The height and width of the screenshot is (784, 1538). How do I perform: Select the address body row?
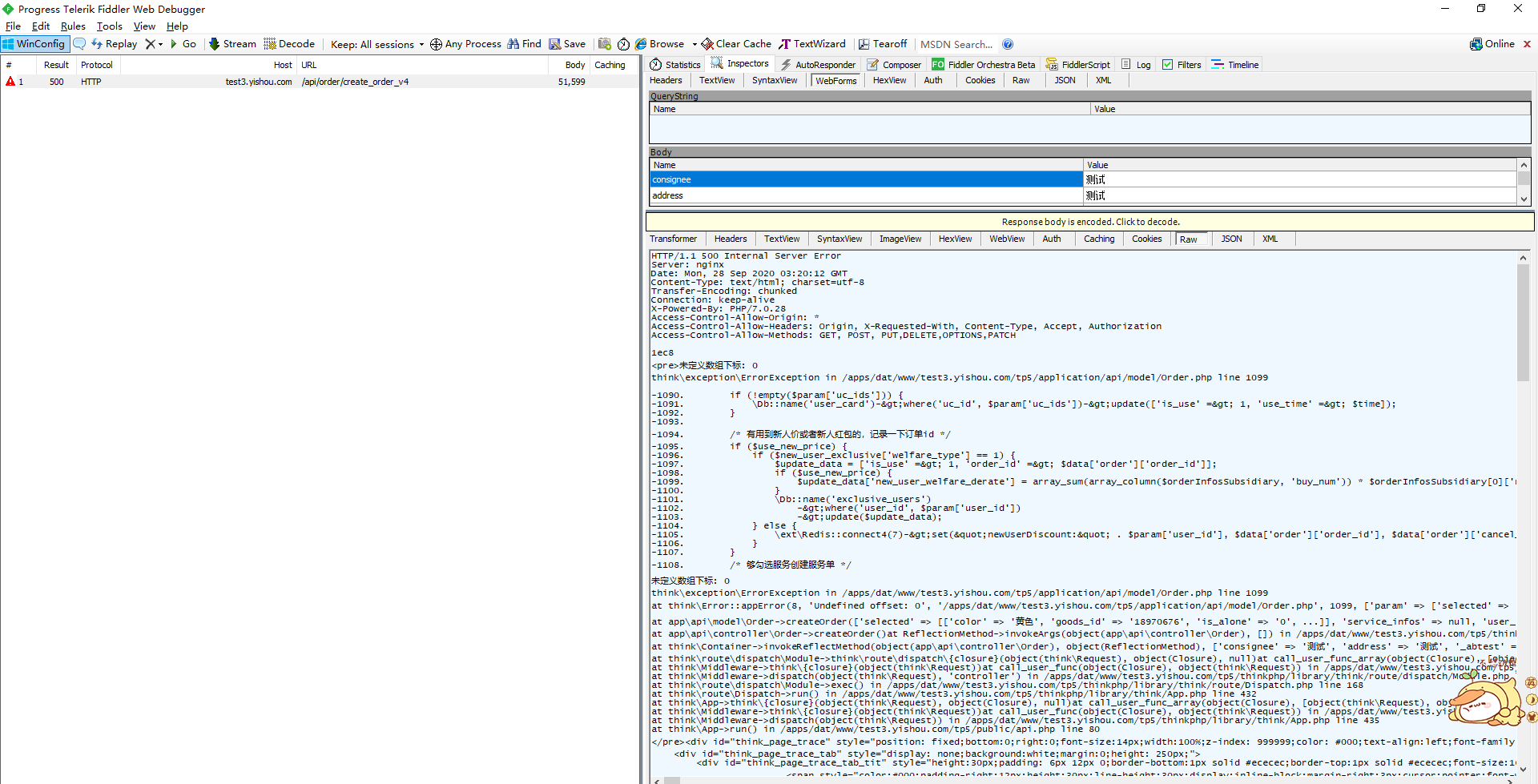coord(1083,195)
